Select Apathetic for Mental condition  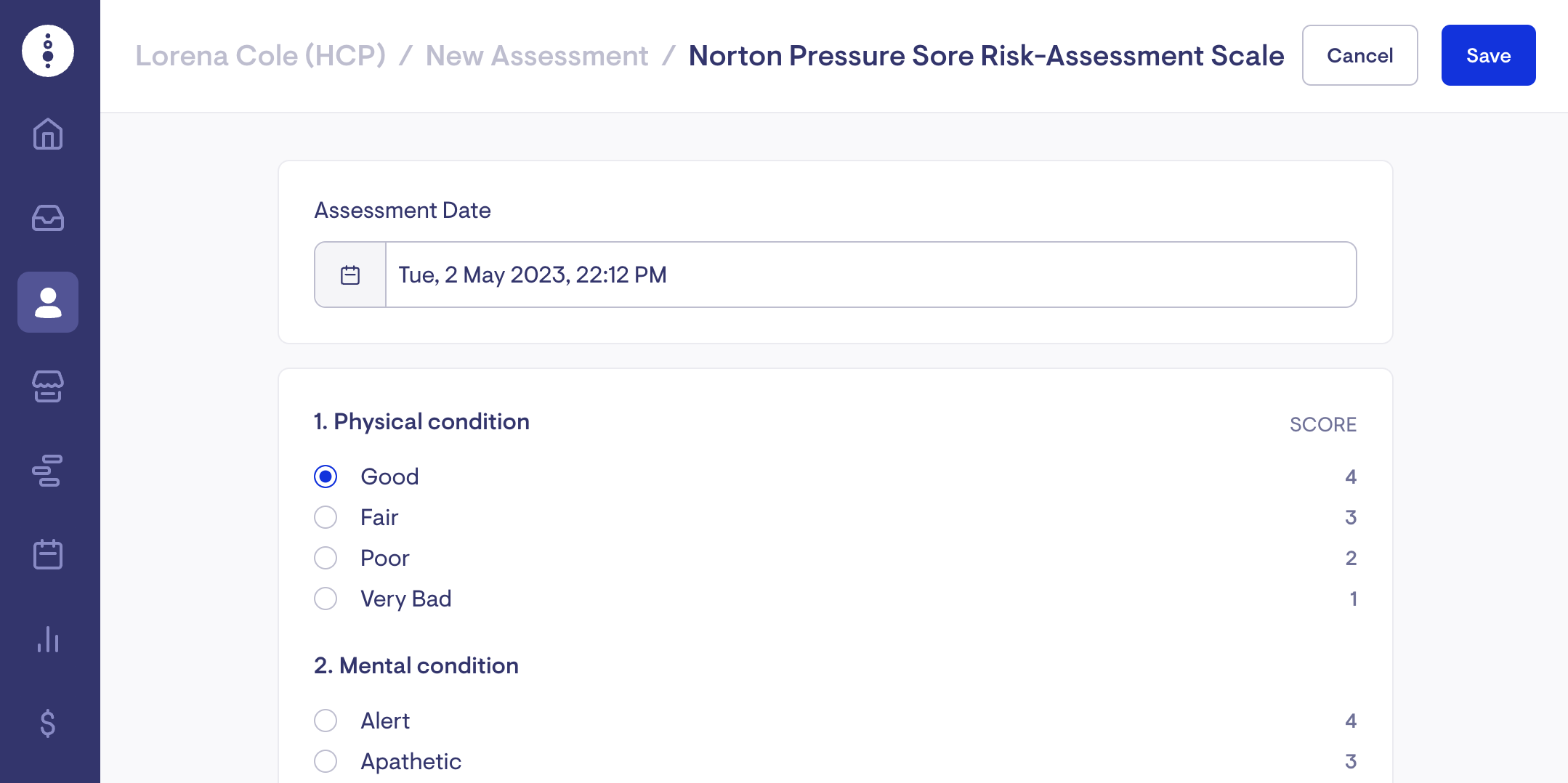(x=326, y=761)
